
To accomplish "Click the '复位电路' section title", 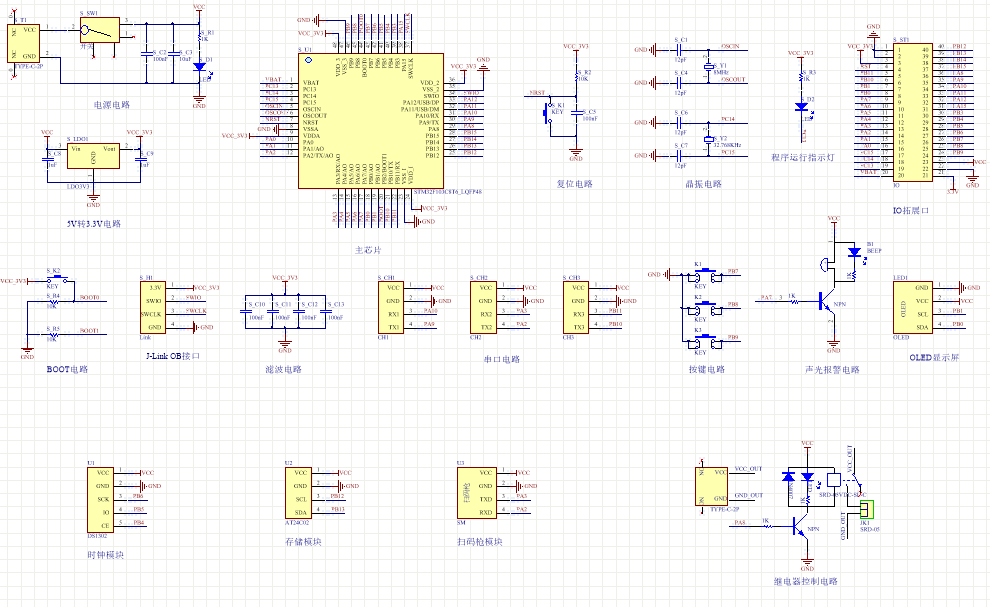I will [575, 184].
